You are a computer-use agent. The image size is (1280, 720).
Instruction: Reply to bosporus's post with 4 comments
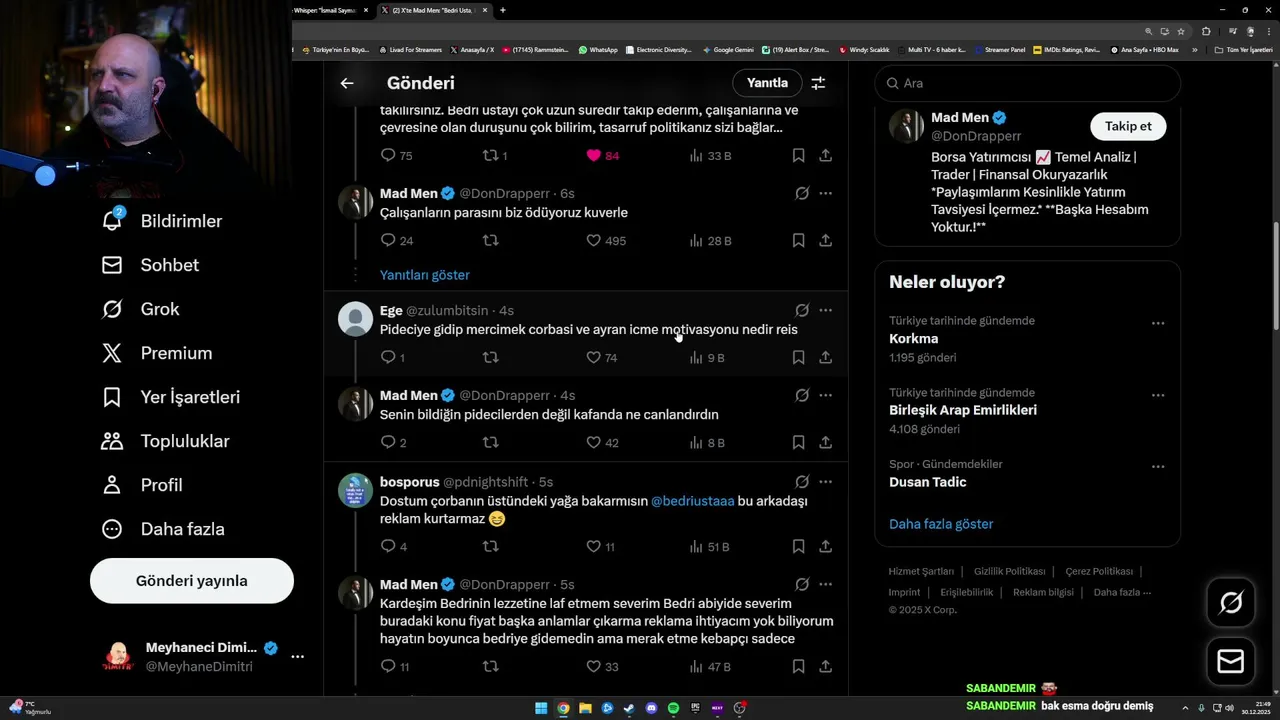click(393, 547)
